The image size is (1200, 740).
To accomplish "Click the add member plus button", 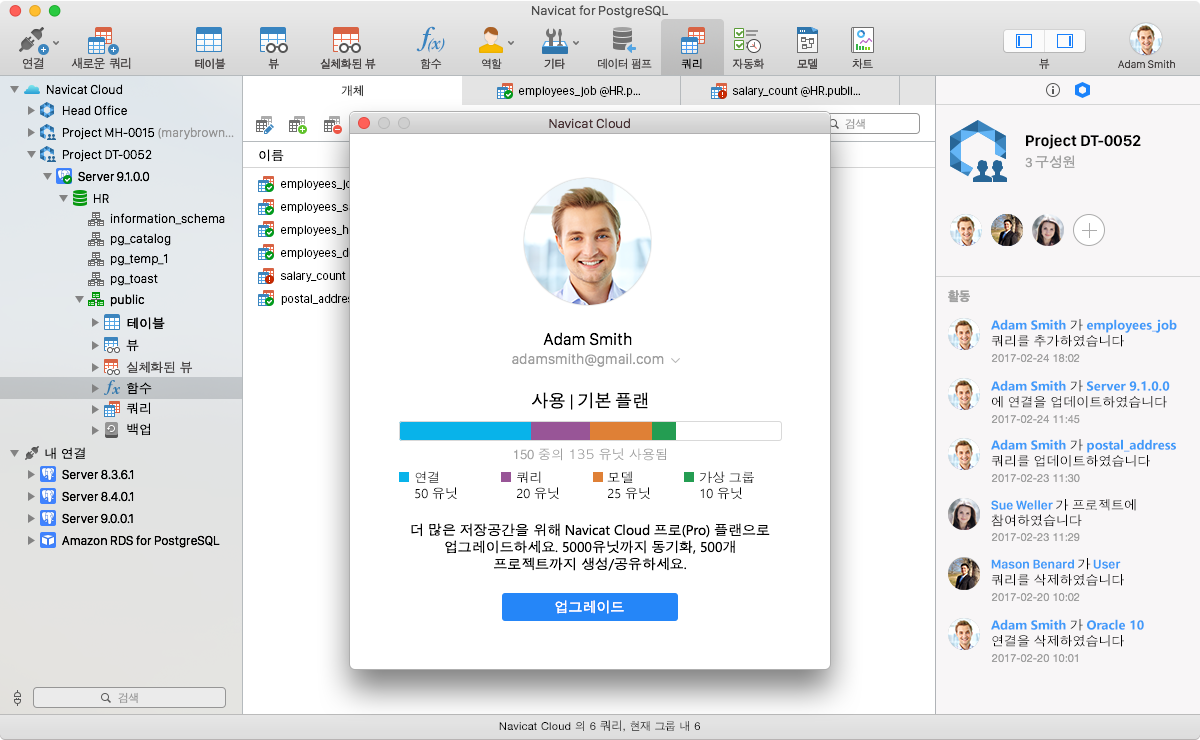I will click(x=1088, y=229).
